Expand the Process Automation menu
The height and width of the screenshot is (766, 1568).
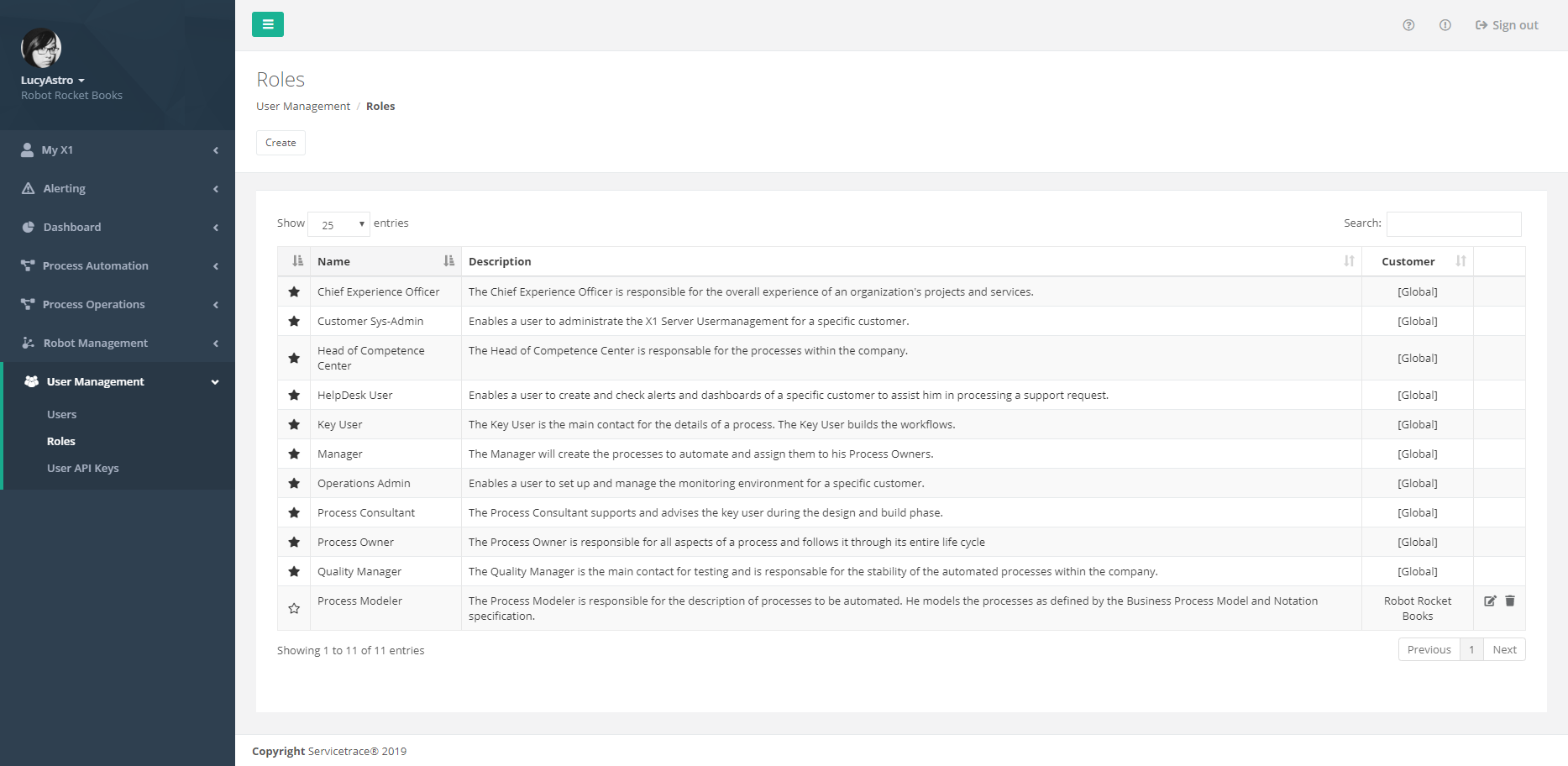(x=118, y=265)
